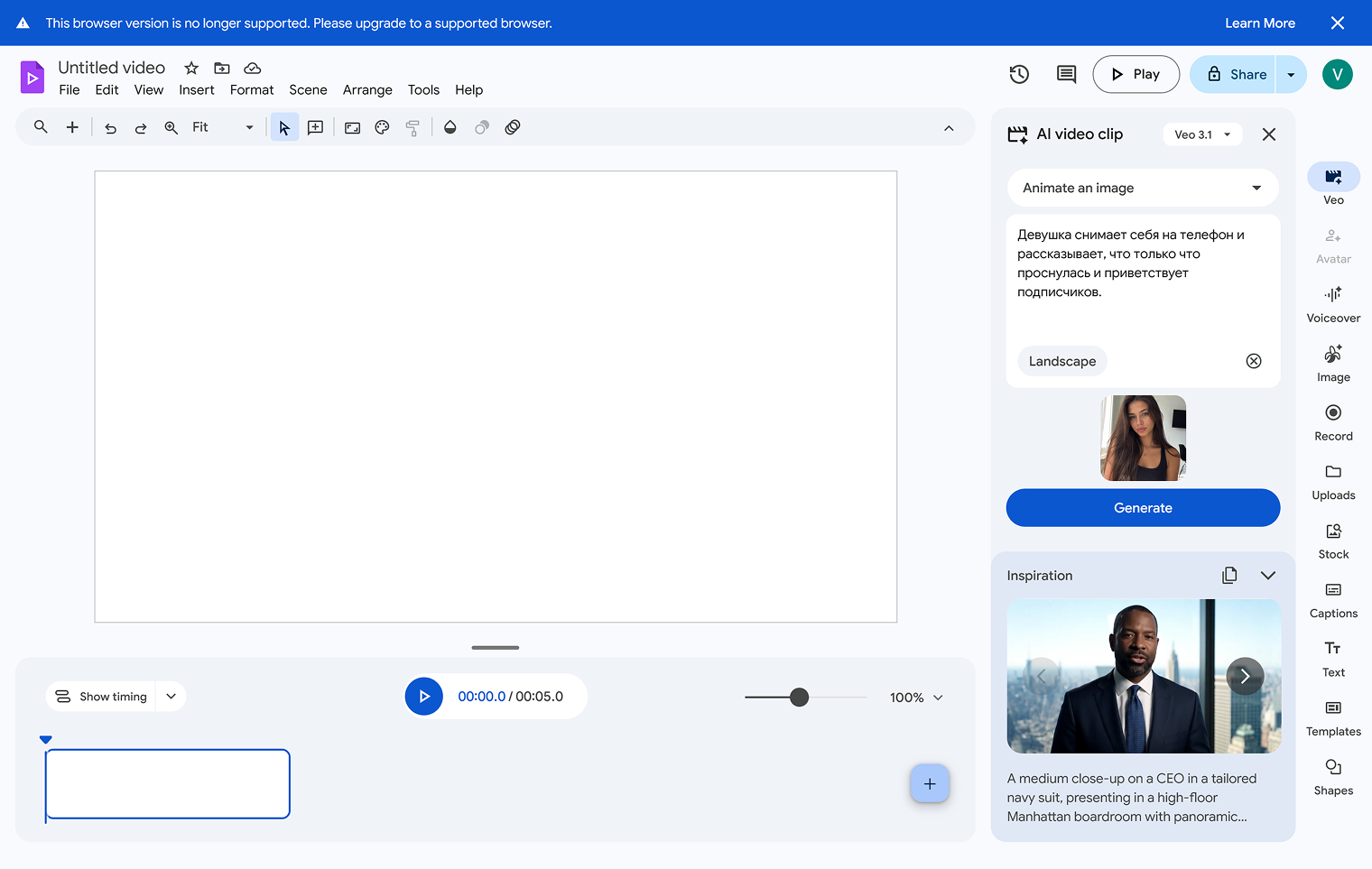Open the Uploads side panel
Viewport: 1372px width, 869px height.
(1333, 481)
